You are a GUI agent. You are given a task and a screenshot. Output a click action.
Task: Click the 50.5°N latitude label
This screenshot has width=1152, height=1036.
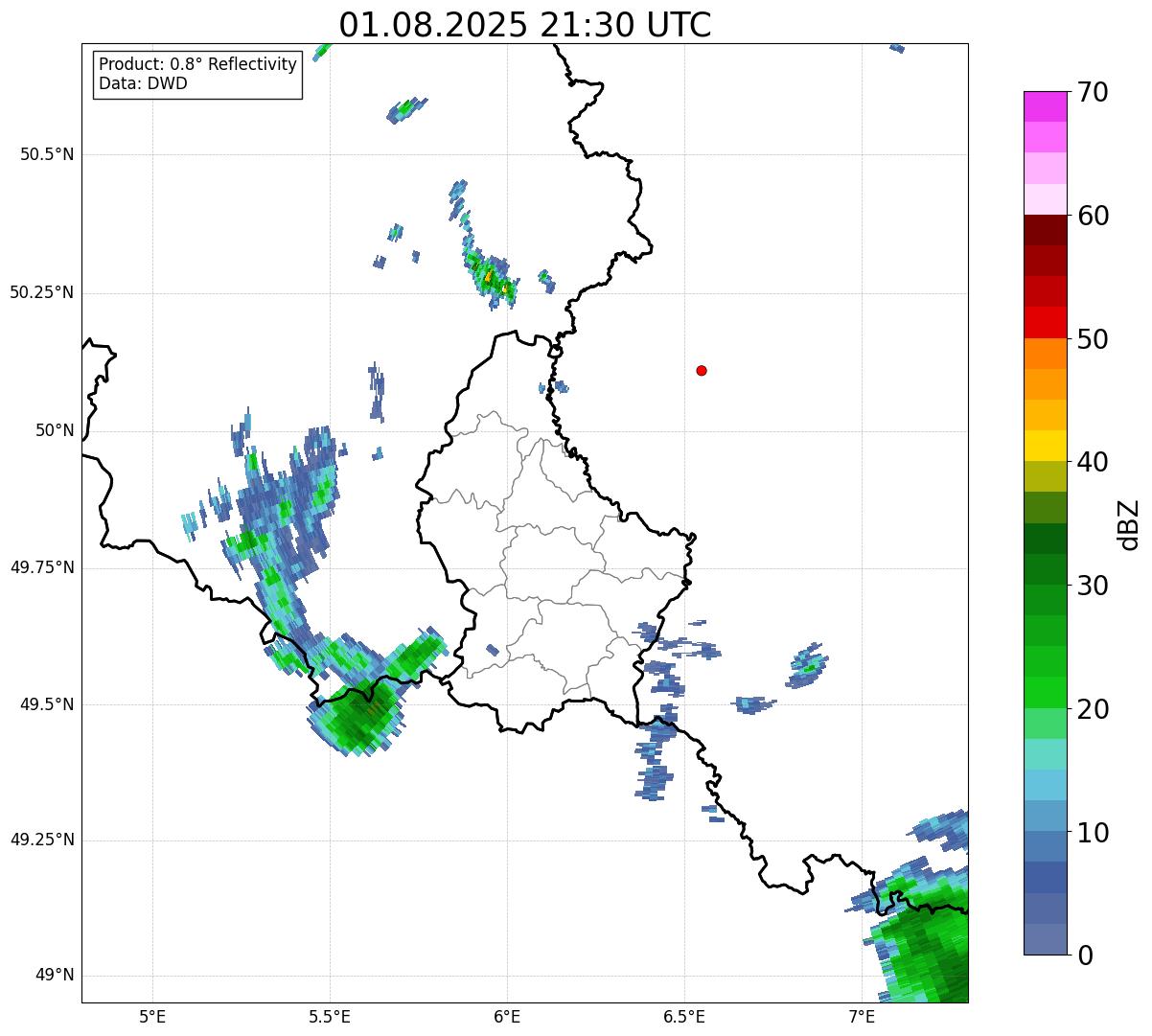pos(46,155)
